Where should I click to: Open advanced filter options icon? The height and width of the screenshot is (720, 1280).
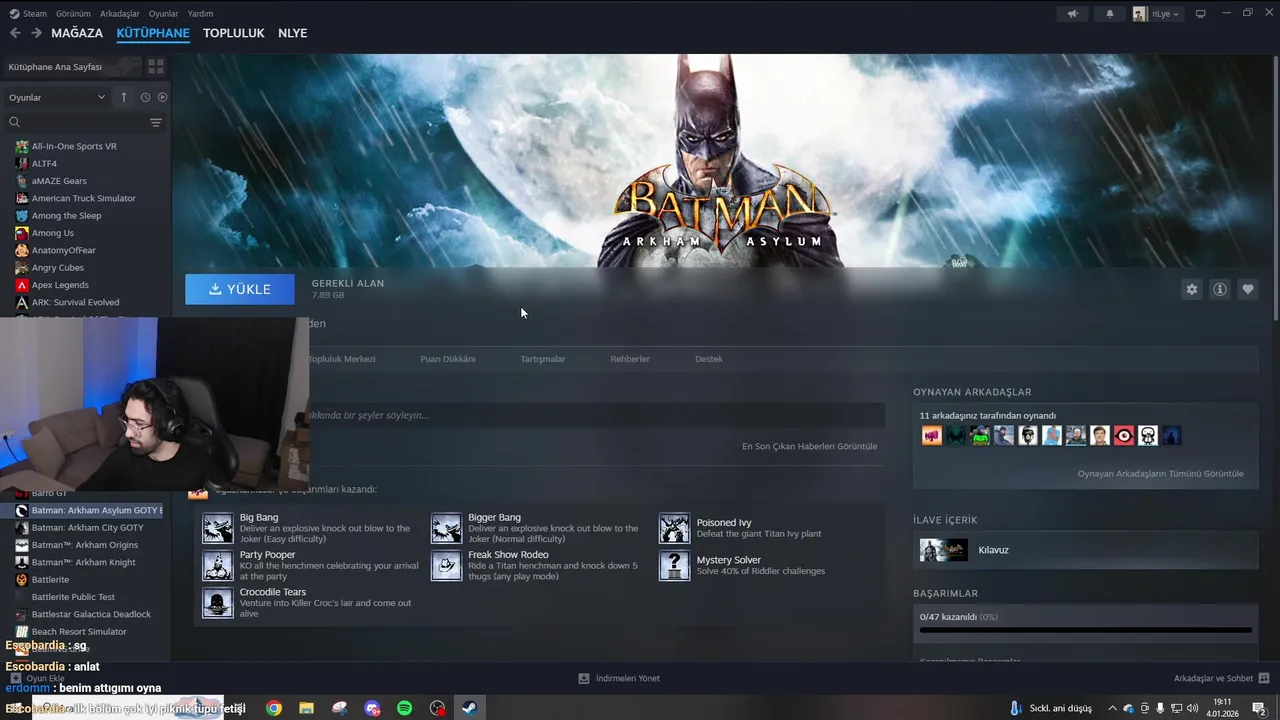pos(156,122)
